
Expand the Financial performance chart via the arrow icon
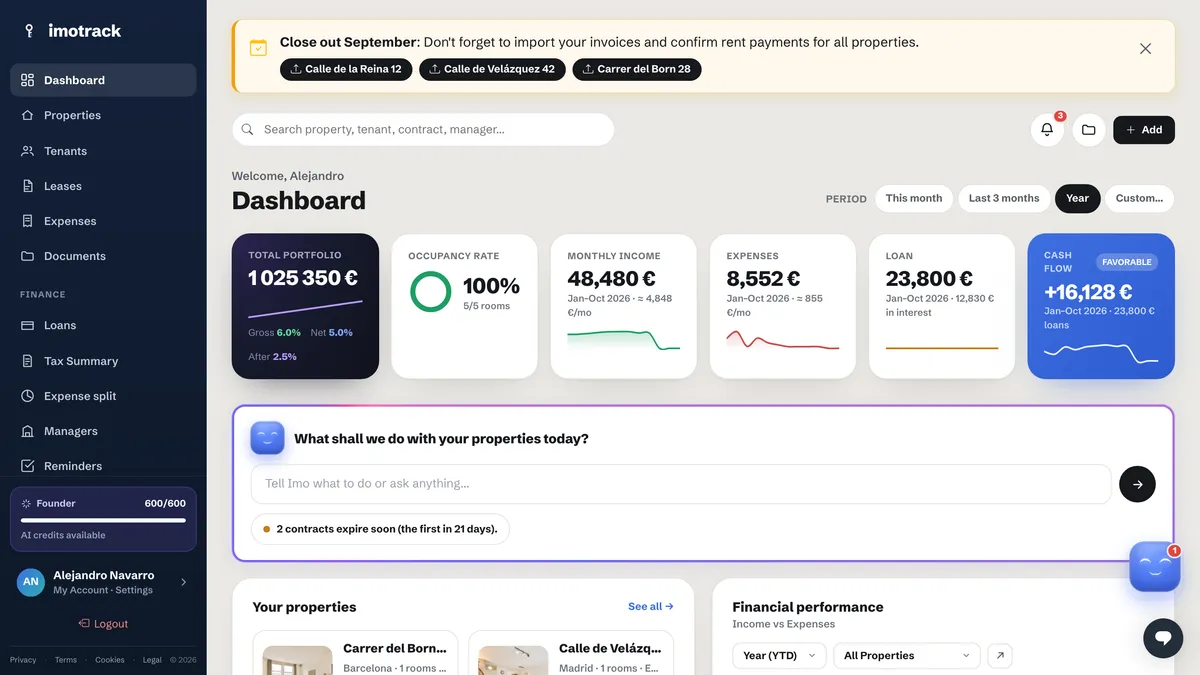pos(1000,656)
